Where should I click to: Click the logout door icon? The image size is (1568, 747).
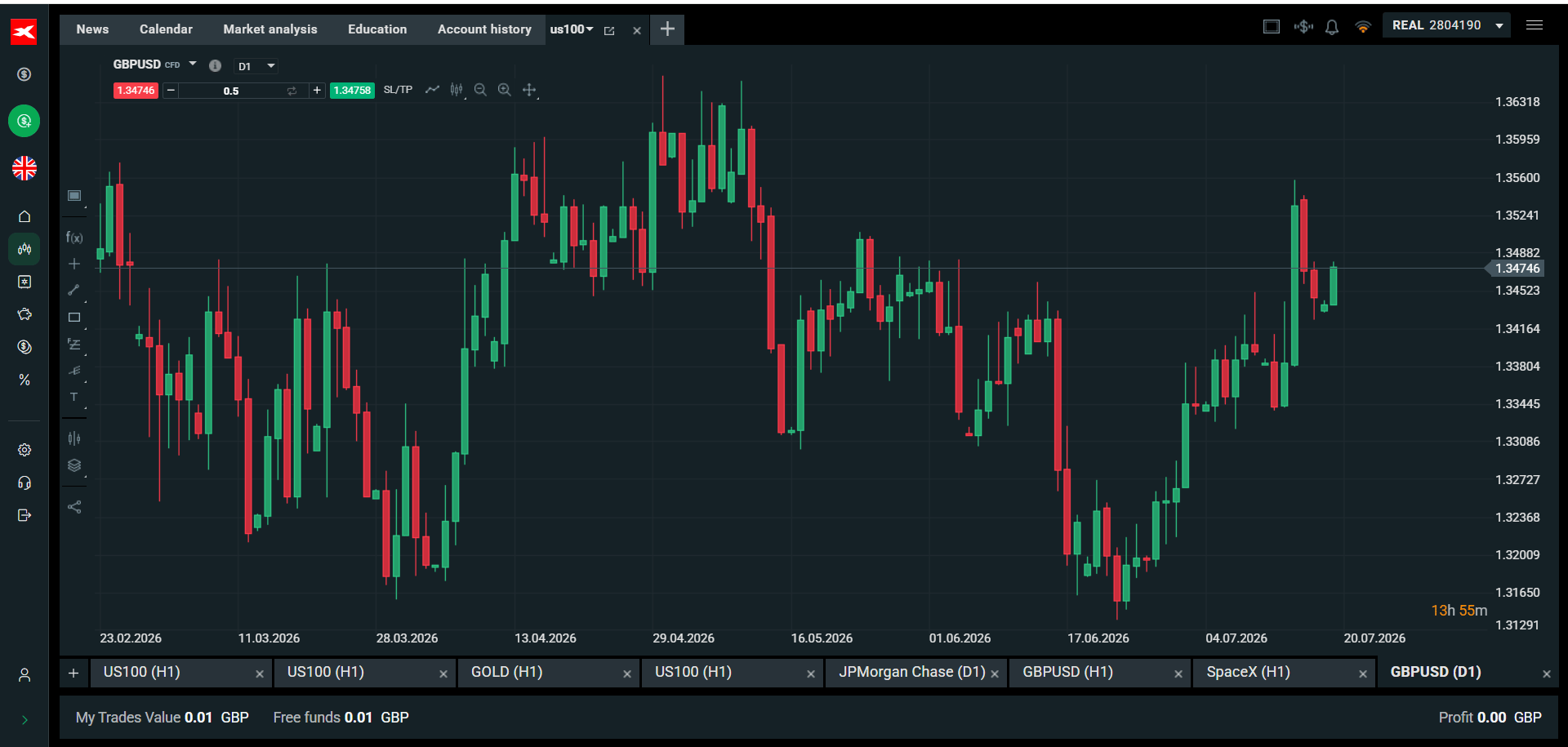(x=24, y=515)
